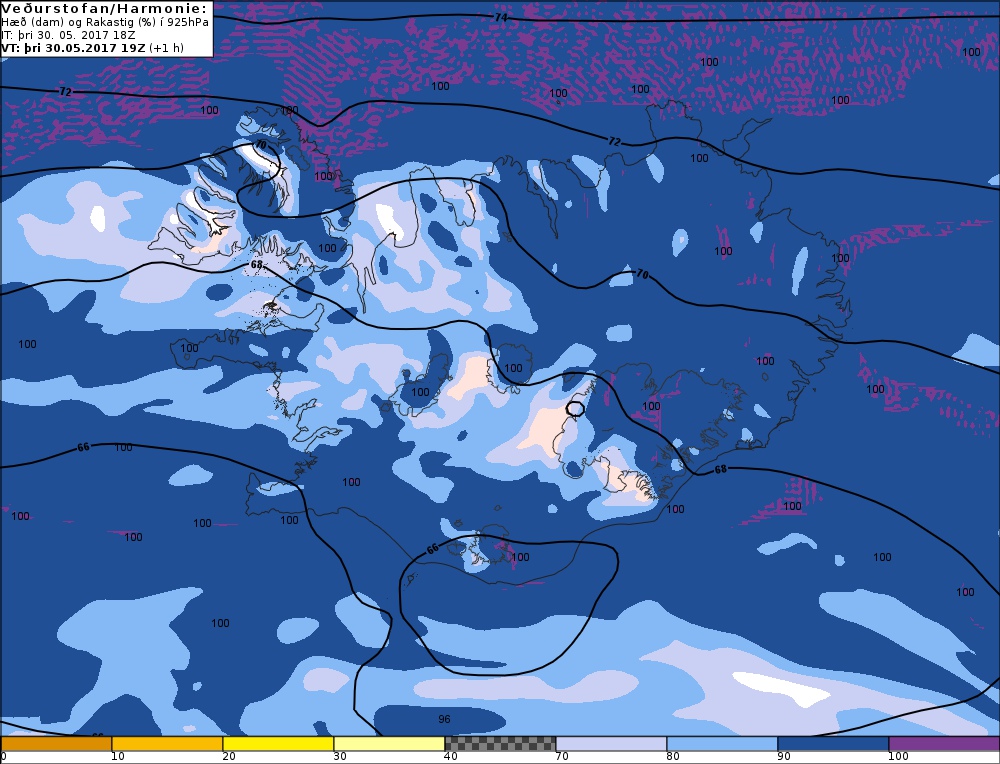The width and height of the screenshot is (1000, 764).
Task: Click the checkered gray 40–70 legend swatch
Action: coord(500,744)
